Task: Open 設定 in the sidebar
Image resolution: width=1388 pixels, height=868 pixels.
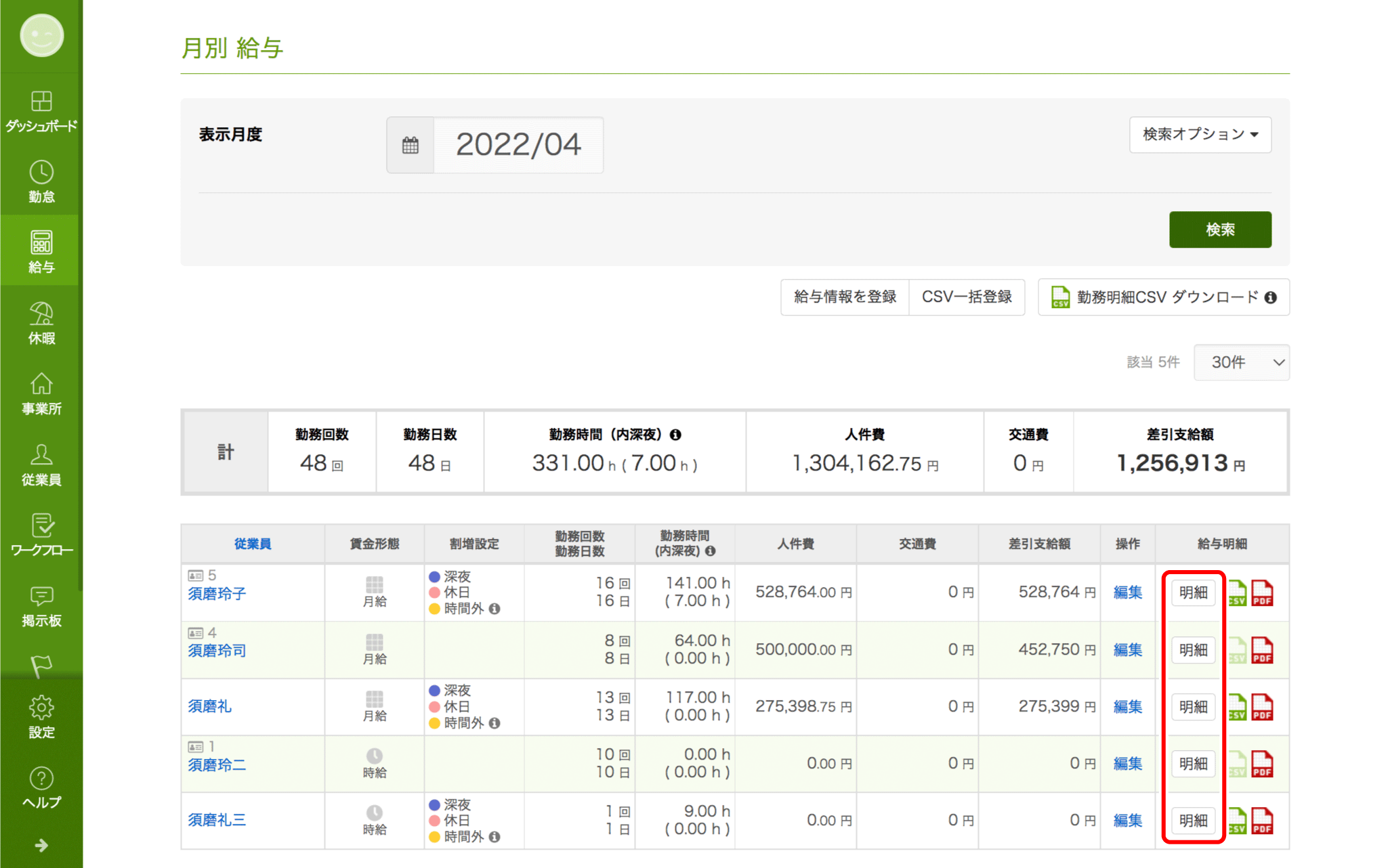Action: [x=41, y=717]
